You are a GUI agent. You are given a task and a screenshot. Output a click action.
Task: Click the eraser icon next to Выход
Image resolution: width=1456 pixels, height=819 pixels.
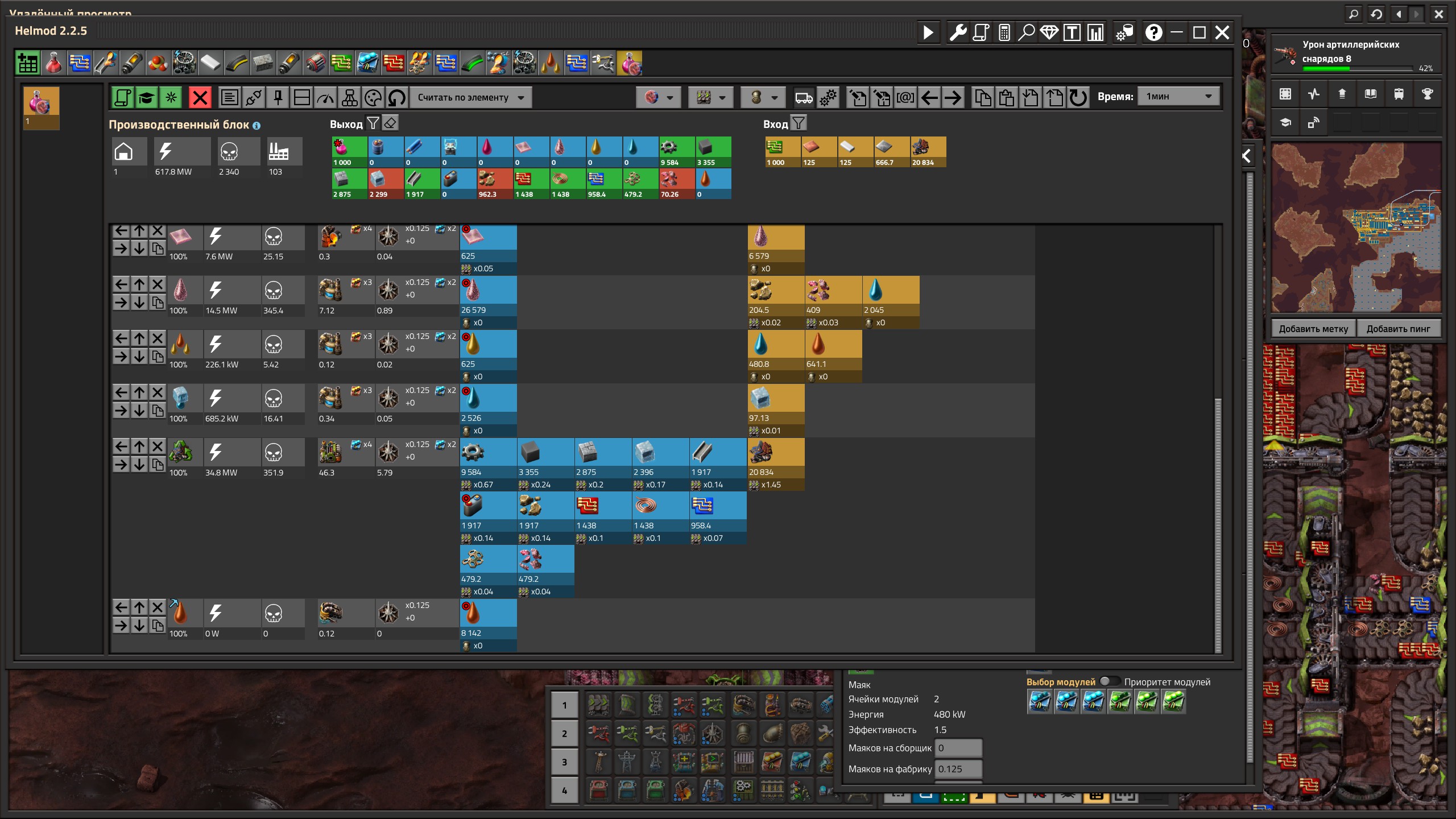pos(390,123)
